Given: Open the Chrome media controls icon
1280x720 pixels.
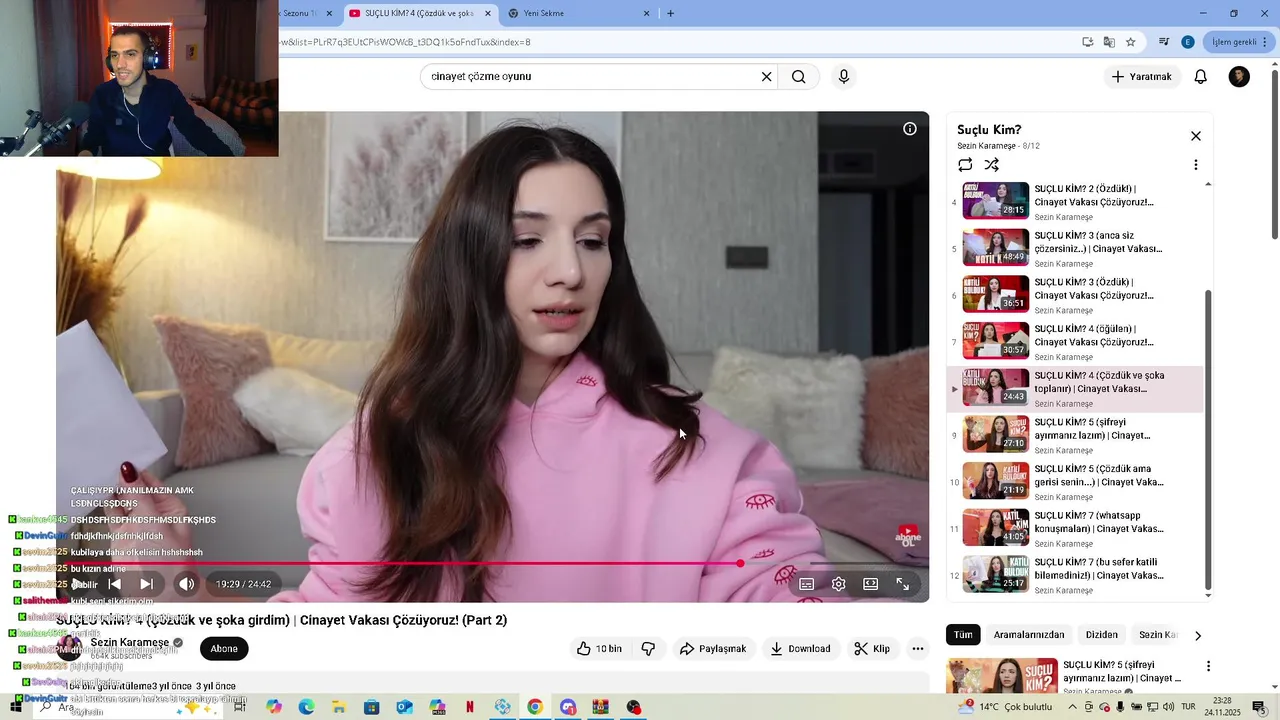Looking at the screenshot, I should pyautogui.click(x=1164, y=42).
